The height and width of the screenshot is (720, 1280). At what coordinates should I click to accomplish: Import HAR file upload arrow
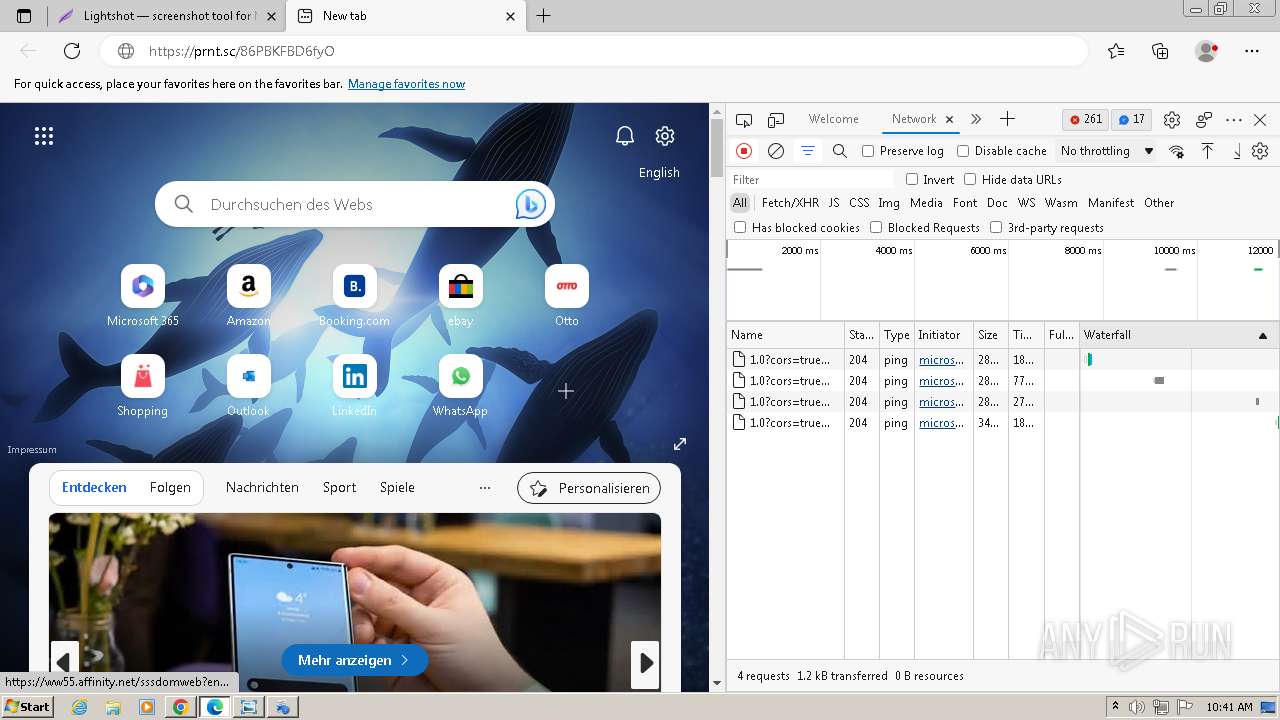1207,151
